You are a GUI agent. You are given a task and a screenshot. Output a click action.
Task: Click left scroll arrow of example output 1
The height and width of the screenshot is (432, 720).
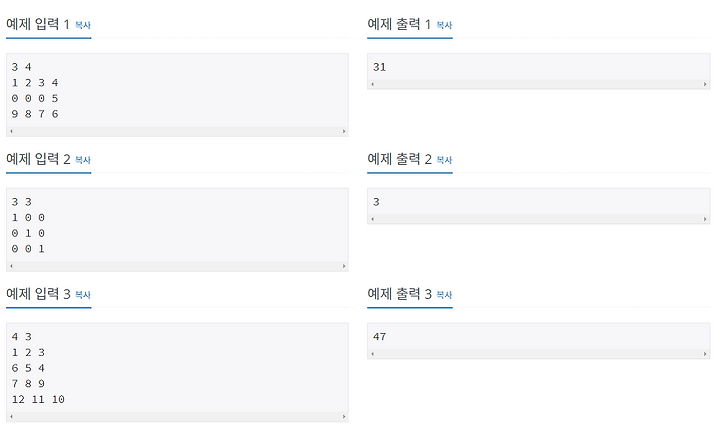pyautogui.click(x=372, y=84)
